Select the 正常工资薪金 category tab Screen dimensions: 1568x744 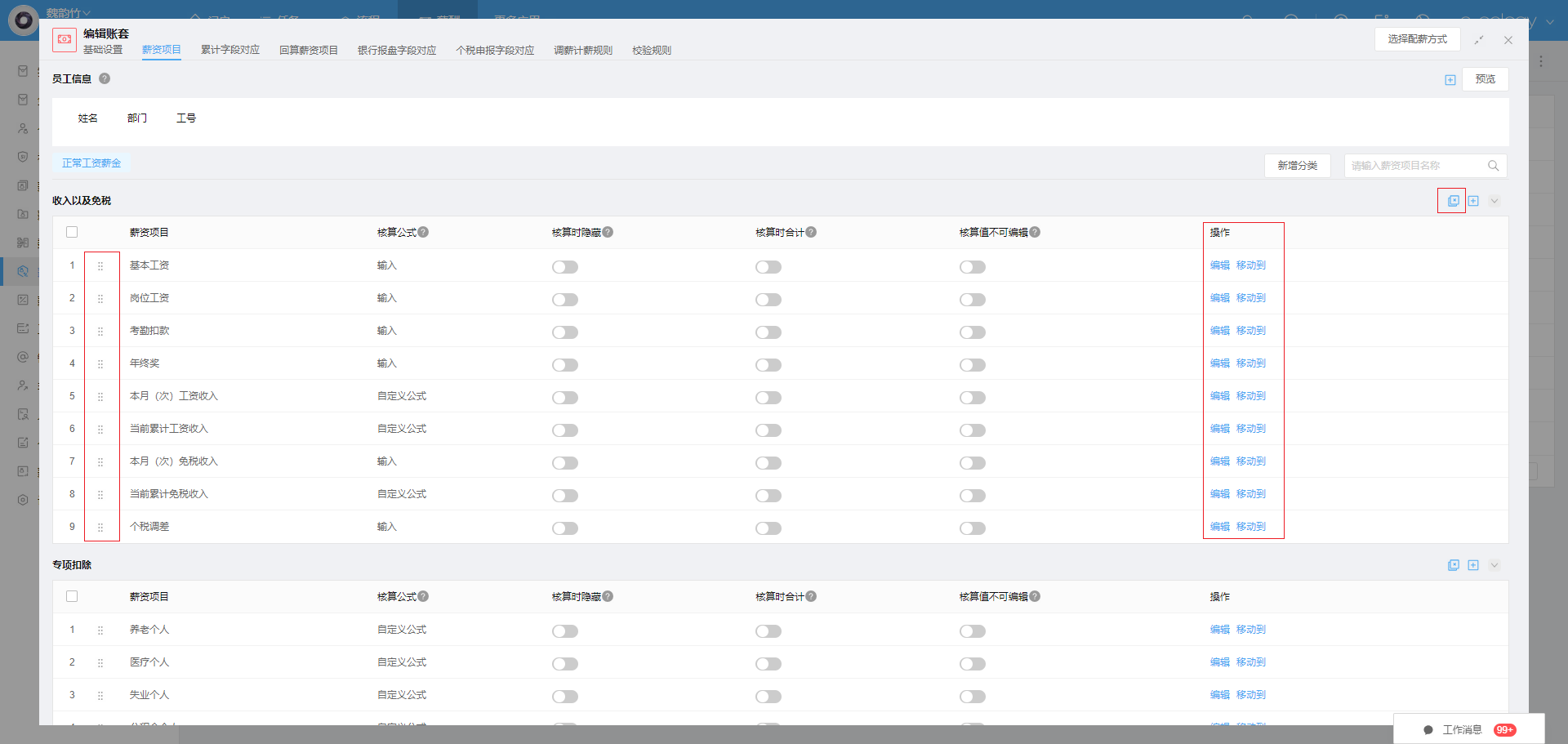point(91,163)
